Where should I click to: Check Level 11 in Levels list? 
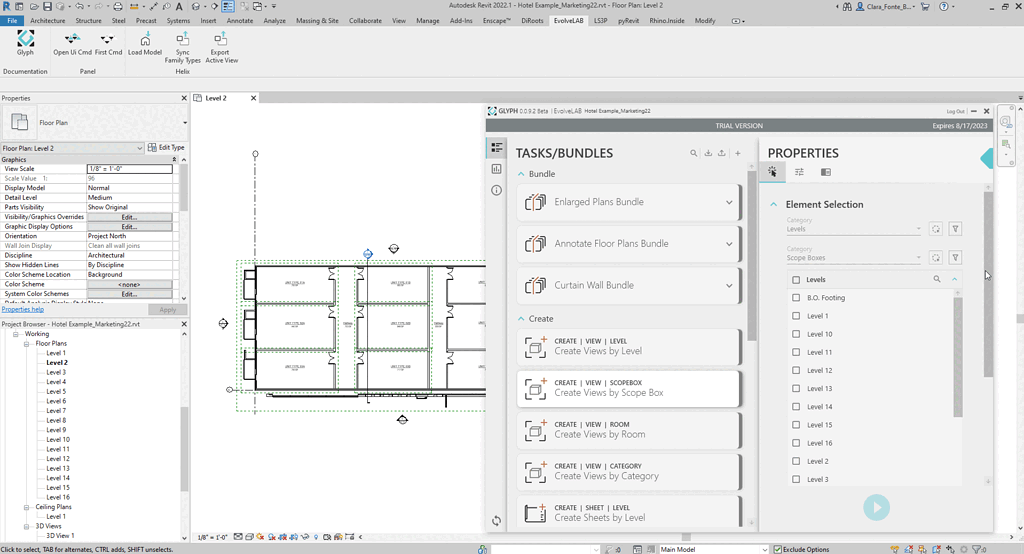pyautogui.click(x=795, y=352)
